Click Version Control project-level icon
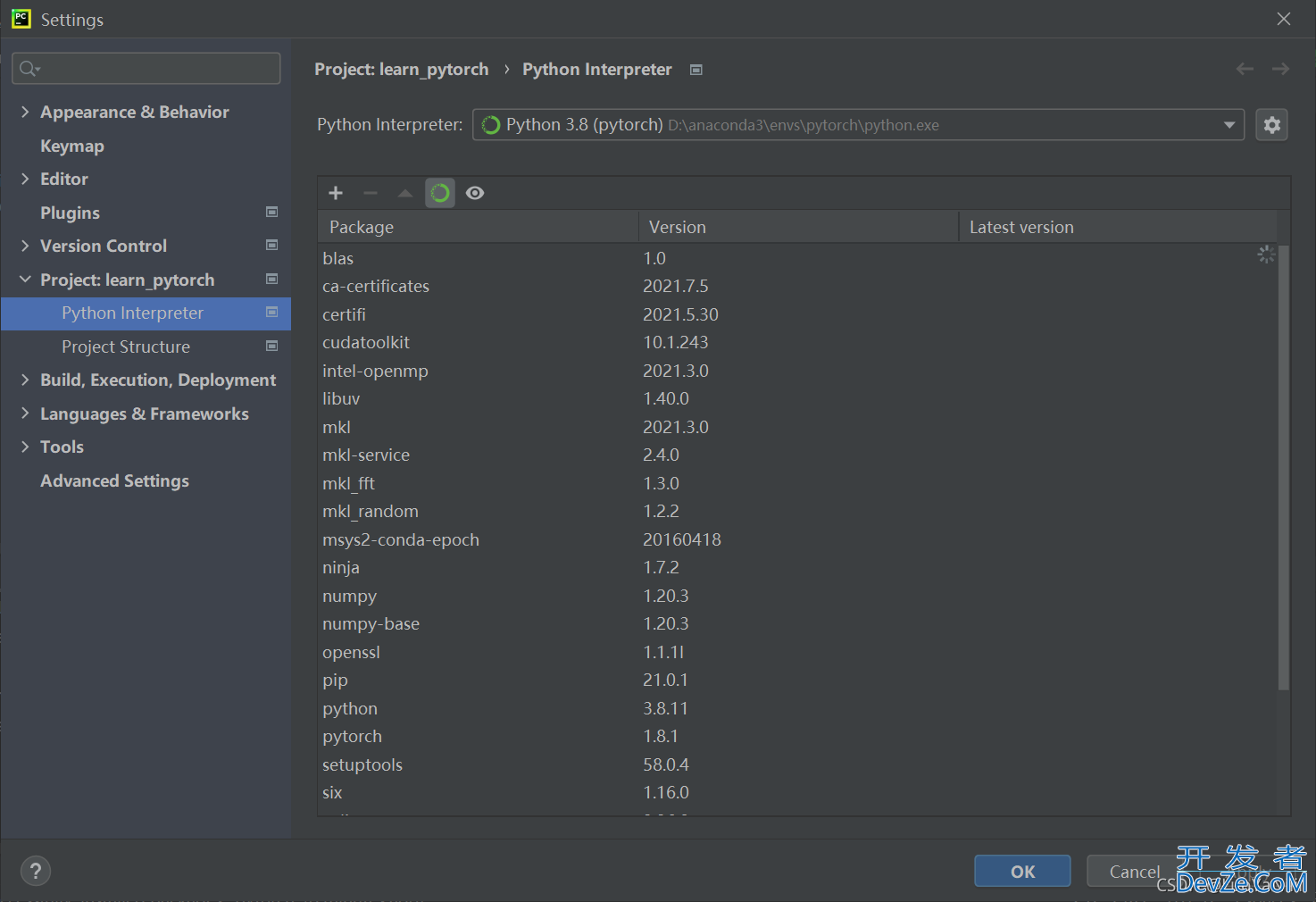Image resolution: width=1316 pixels, height=902 pixels. [x=272, y=245]
